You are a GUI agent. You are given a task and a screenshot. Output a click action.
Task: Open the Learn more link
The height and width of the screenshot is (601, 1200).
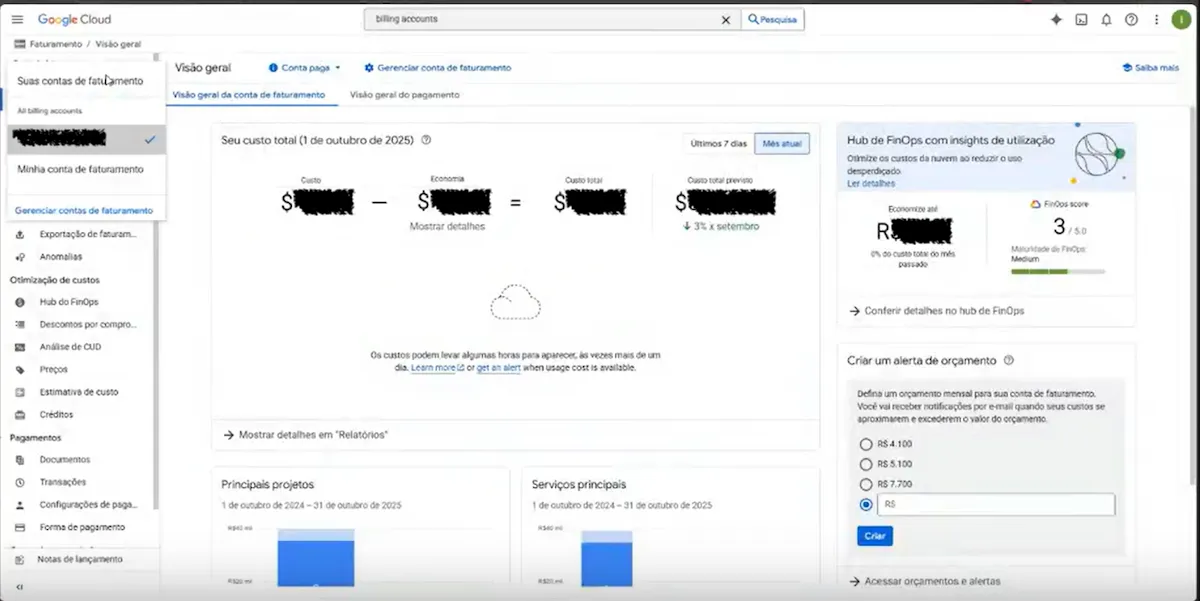[437, 368]
